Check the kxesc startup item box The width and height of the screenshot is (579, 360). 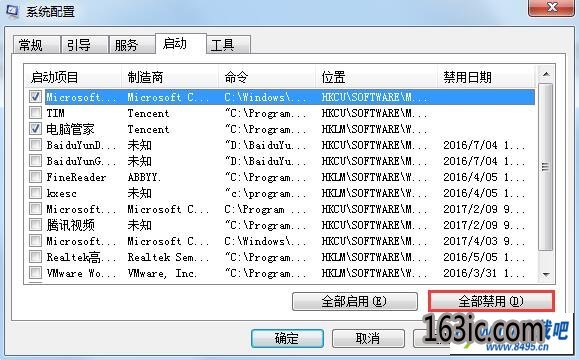(x=35, y=193)
